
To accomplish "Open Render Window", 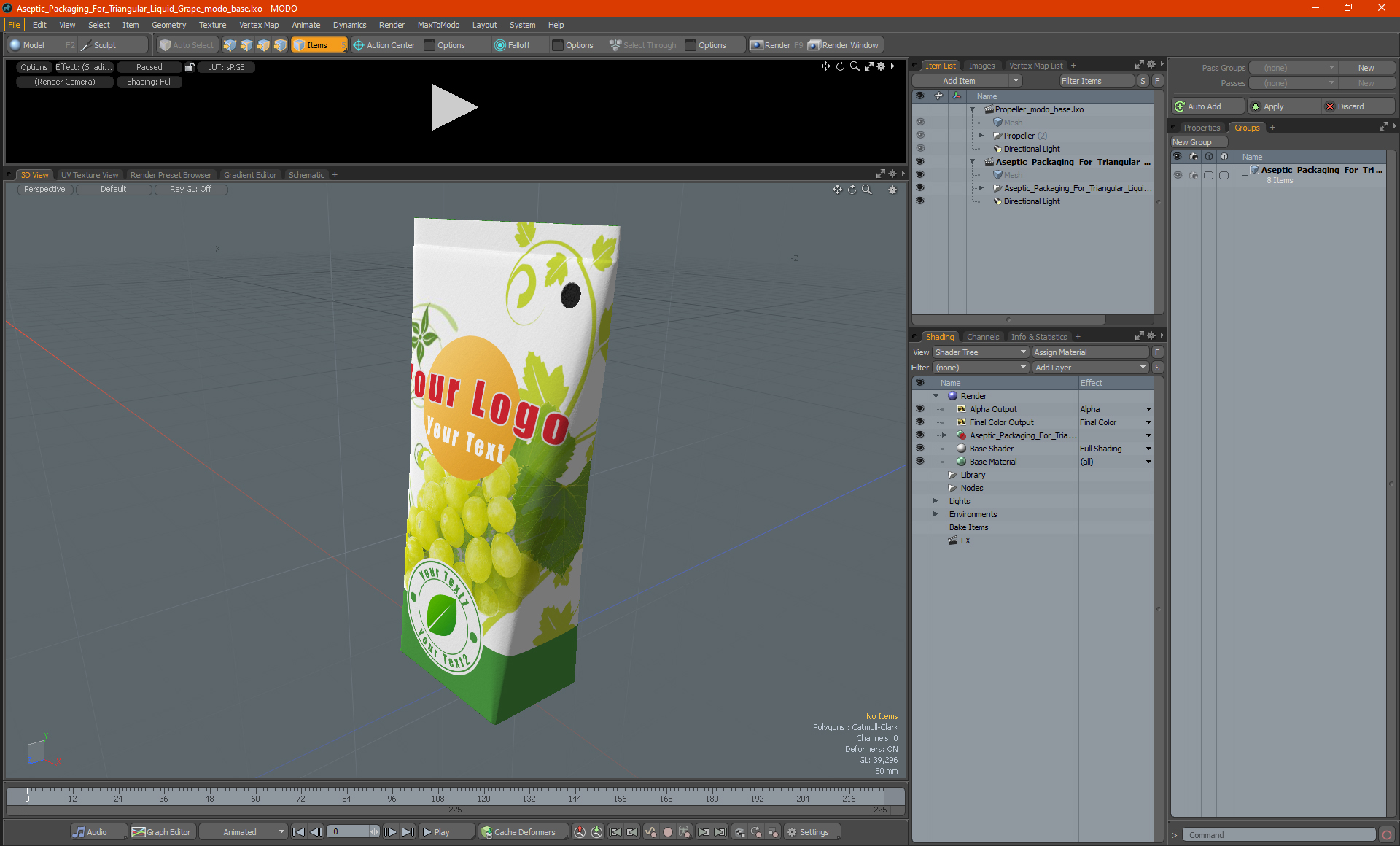I will (x=844, y=45).
